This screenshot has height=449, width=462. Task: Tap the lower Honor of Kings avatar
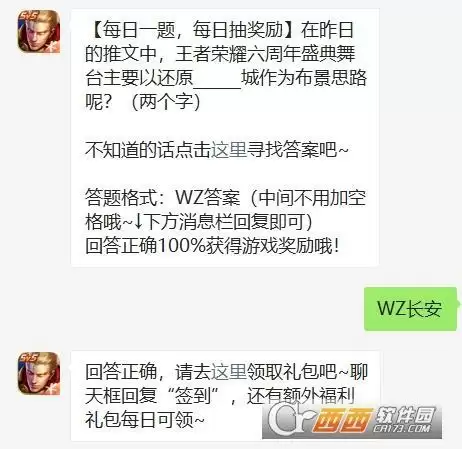pyautogui.click(x=39, y=373)
